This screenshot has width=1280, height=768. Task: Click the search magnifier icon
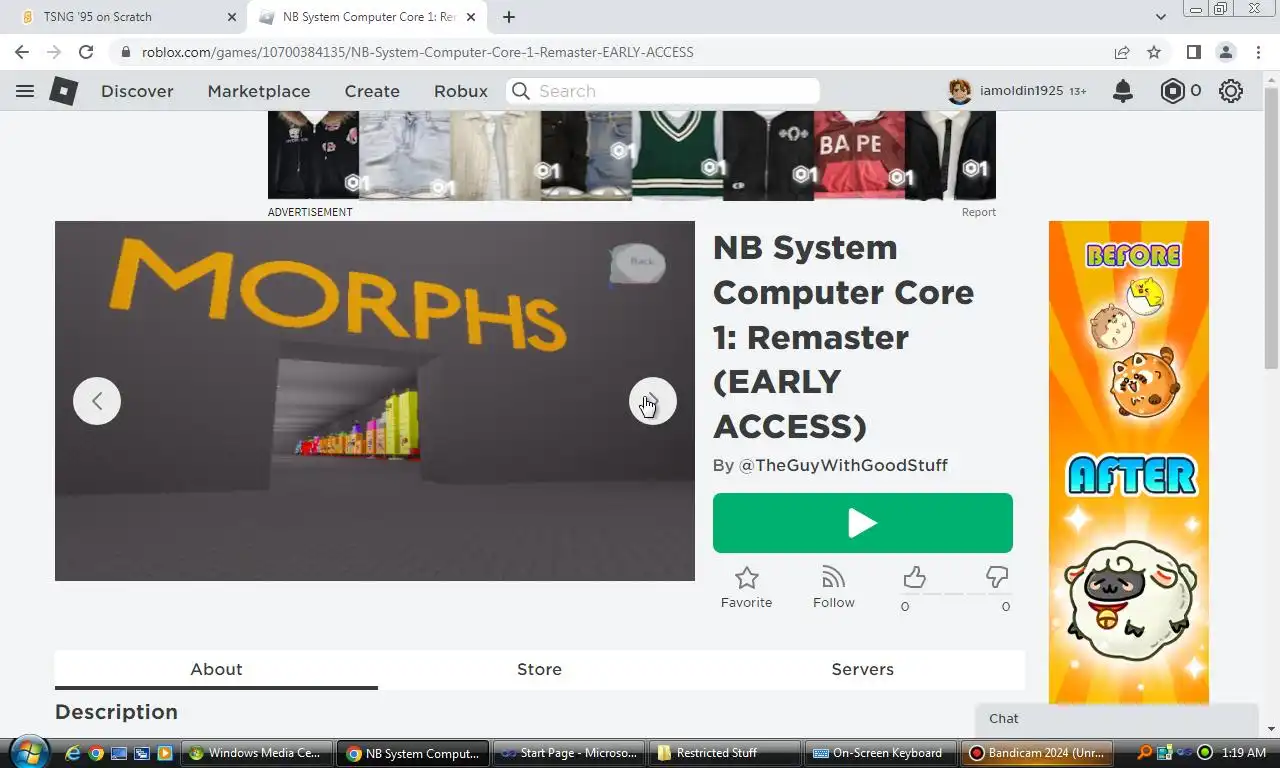click(x=521, y=91)
